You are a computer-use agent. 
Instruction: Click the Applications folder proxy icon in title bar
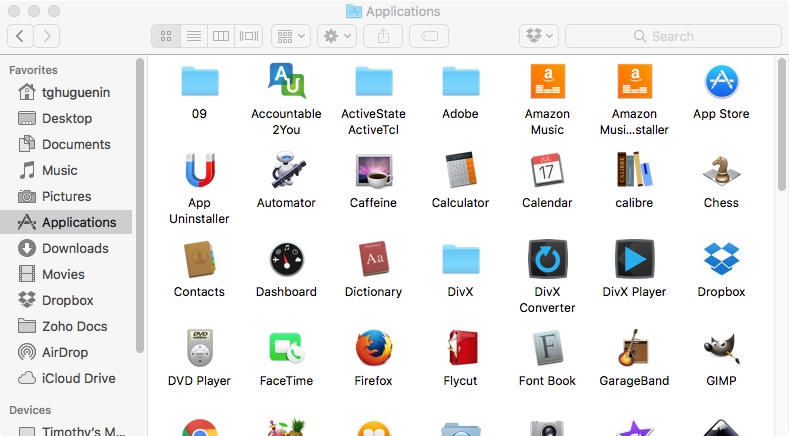(x=354, y=11)
